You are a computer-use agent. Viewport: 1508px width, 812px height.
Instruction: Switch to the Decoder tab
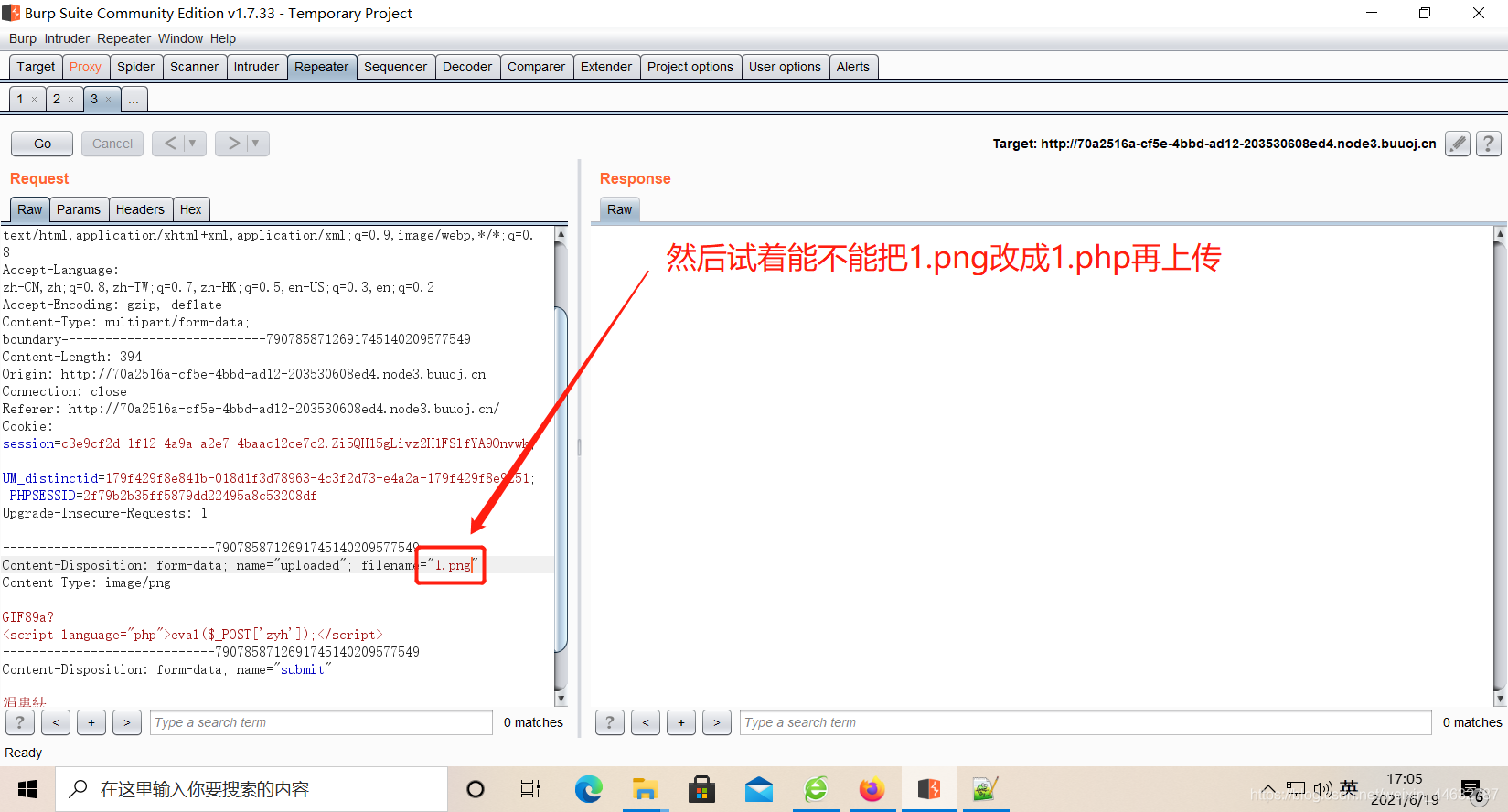click(467, 67)
